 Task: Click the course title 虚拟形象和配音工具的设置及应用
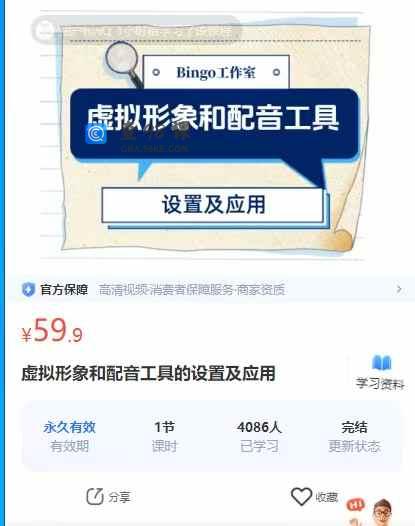pos(148,373)
